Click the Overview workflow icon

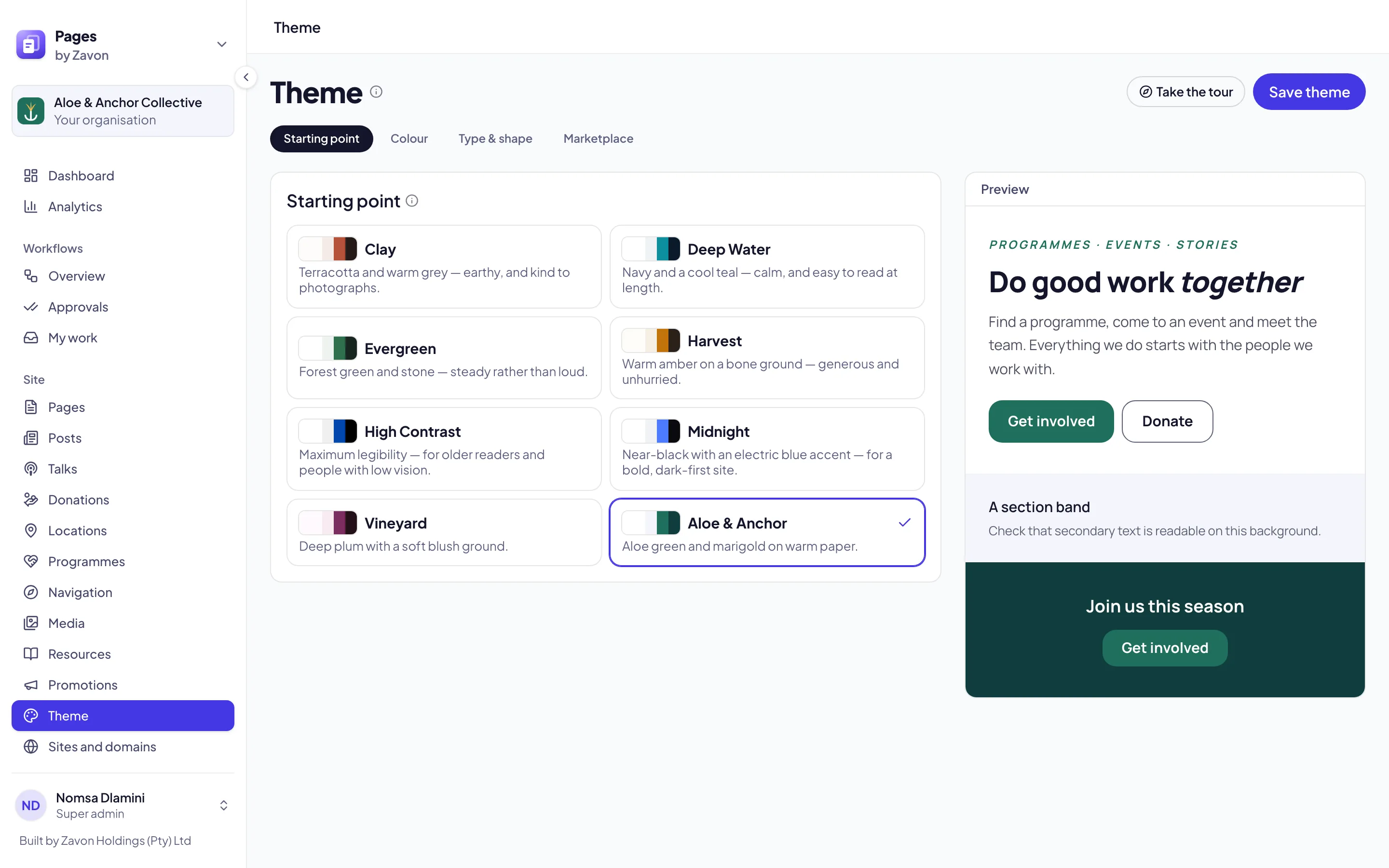click(31, 276)
